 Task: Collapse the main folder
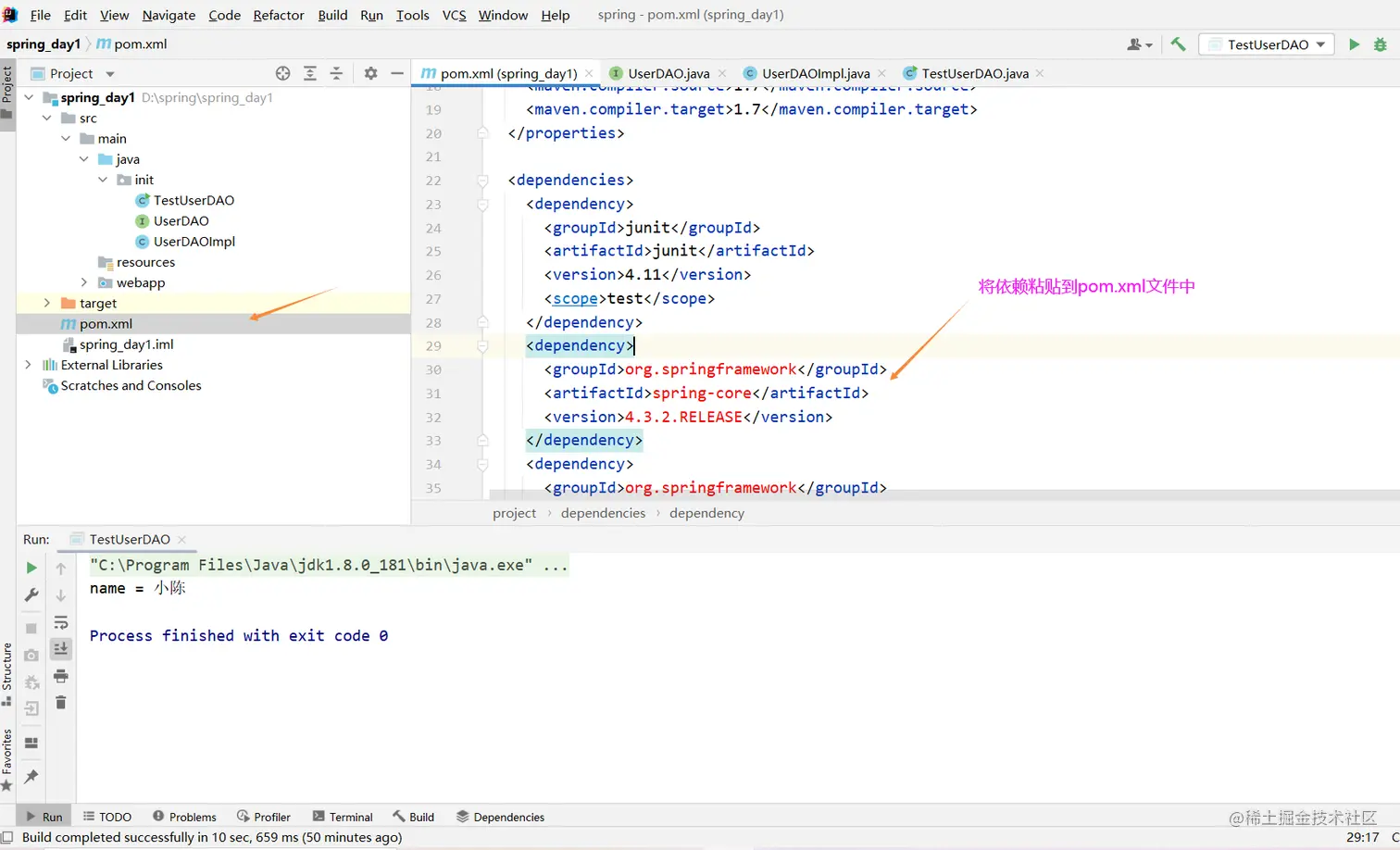pyautogui.click(x=66, y=138)
